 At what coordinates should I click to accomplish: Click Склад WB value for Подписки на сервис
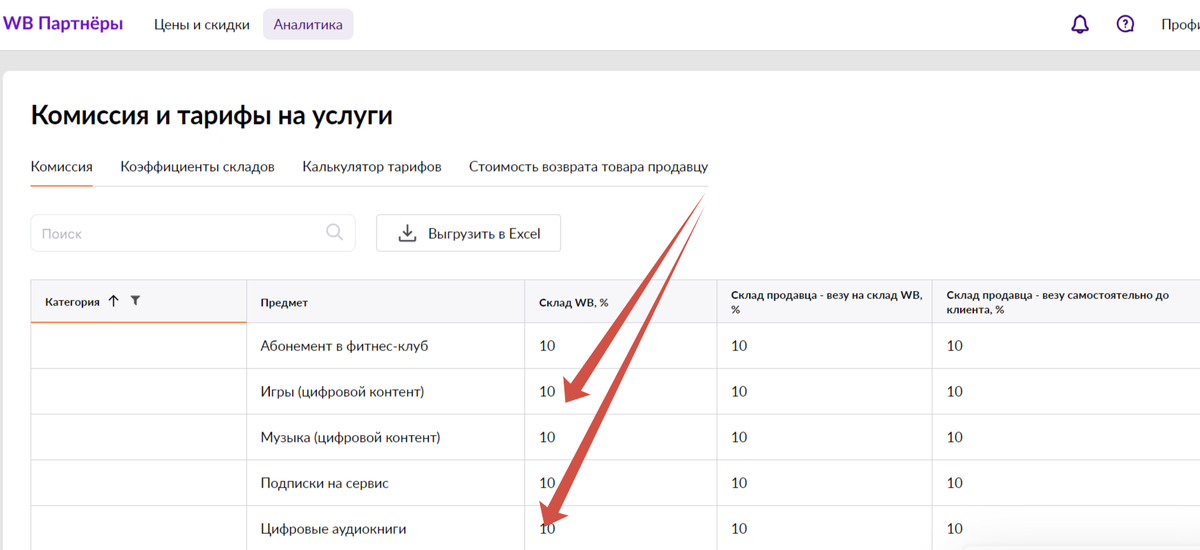(547, 483)
